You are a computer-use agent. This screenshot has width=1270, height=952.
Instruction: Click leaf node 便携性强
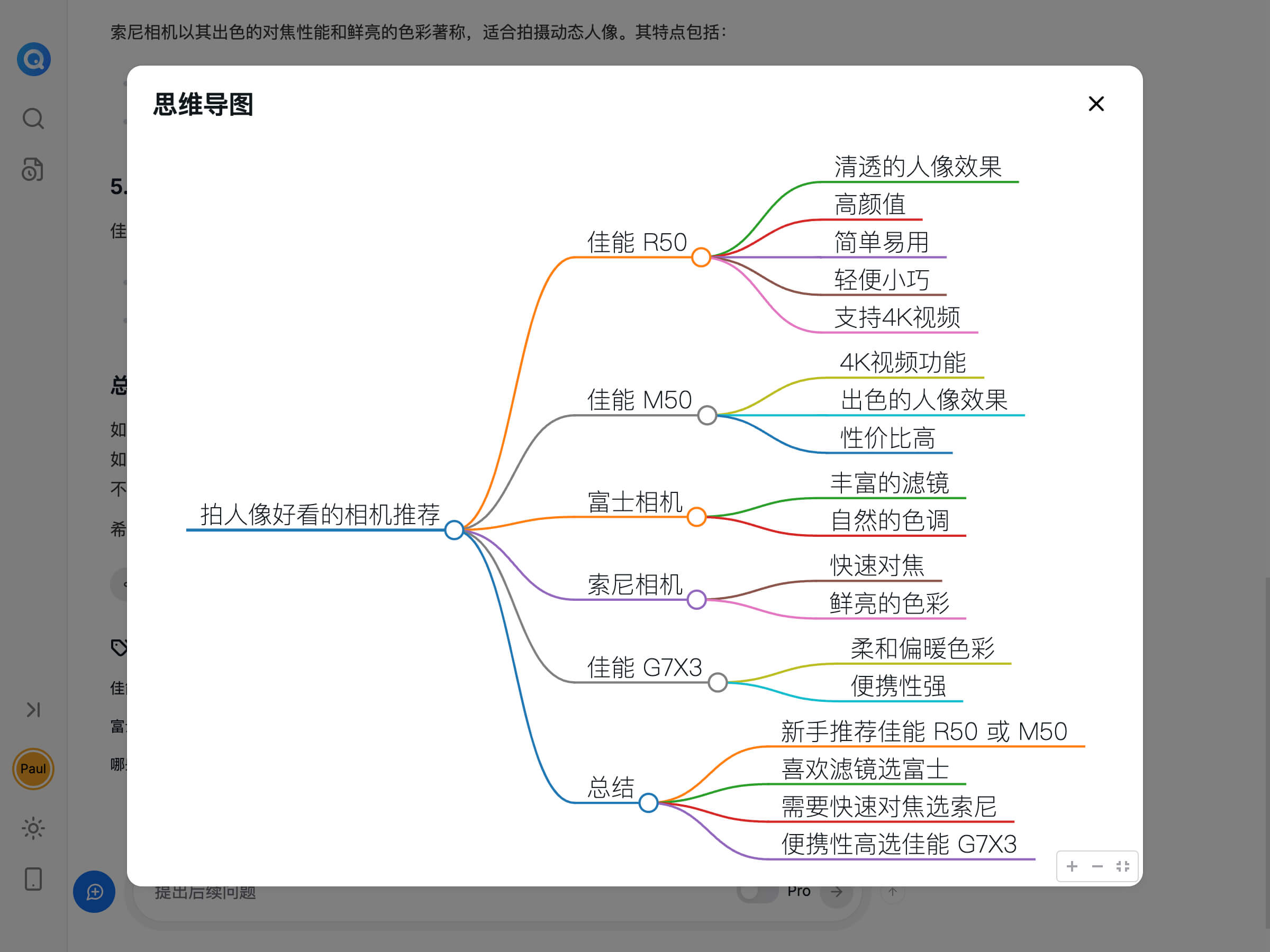[898, 686]
